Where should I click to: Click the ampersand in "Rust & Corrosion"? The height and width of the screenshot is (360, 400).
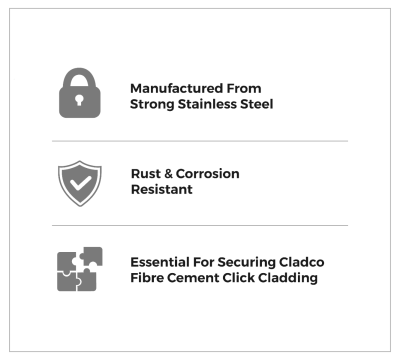click(x=168, y=174)
